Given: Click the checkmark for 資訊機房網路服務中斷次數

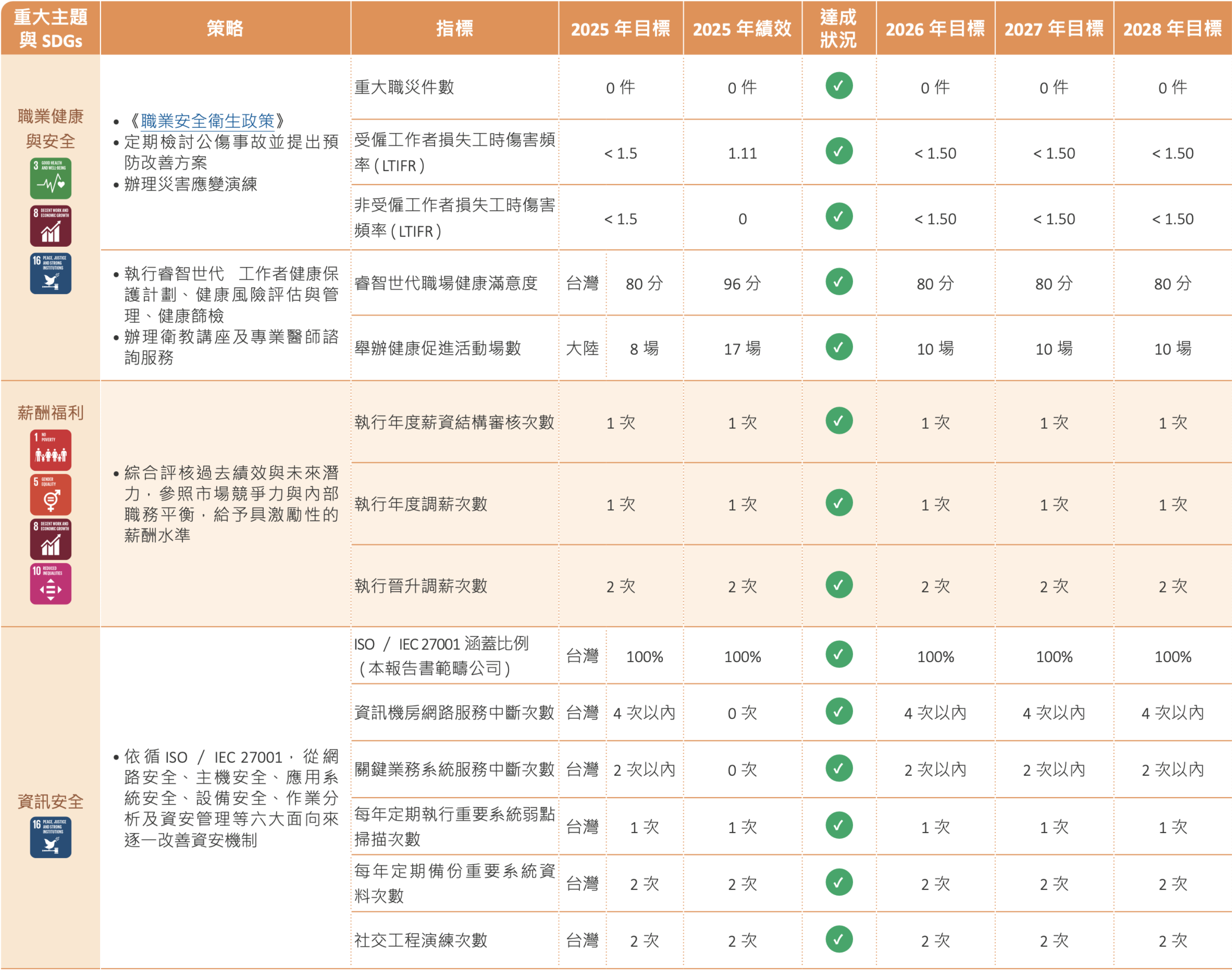Looking at the screenshot, I should [839, 711].
